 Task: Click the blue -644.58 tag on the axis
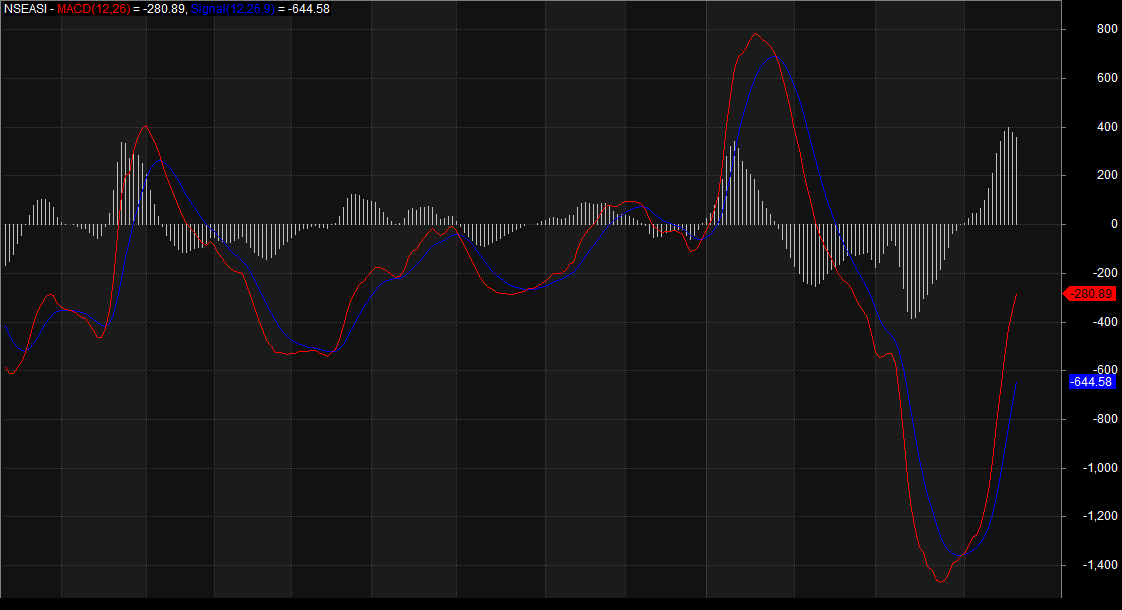[1091, 382]
